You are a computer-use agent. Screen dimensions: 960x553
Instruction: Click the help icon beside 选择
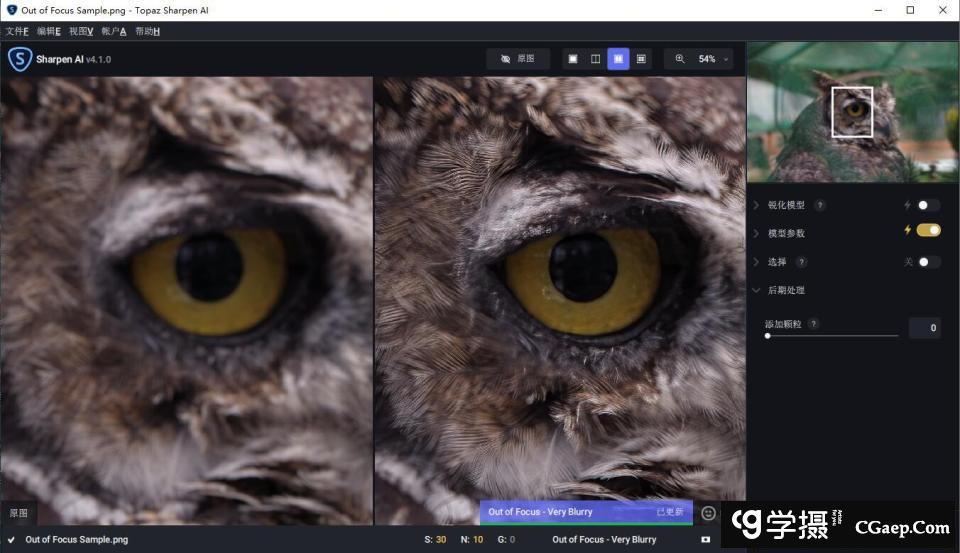(801, 262)
